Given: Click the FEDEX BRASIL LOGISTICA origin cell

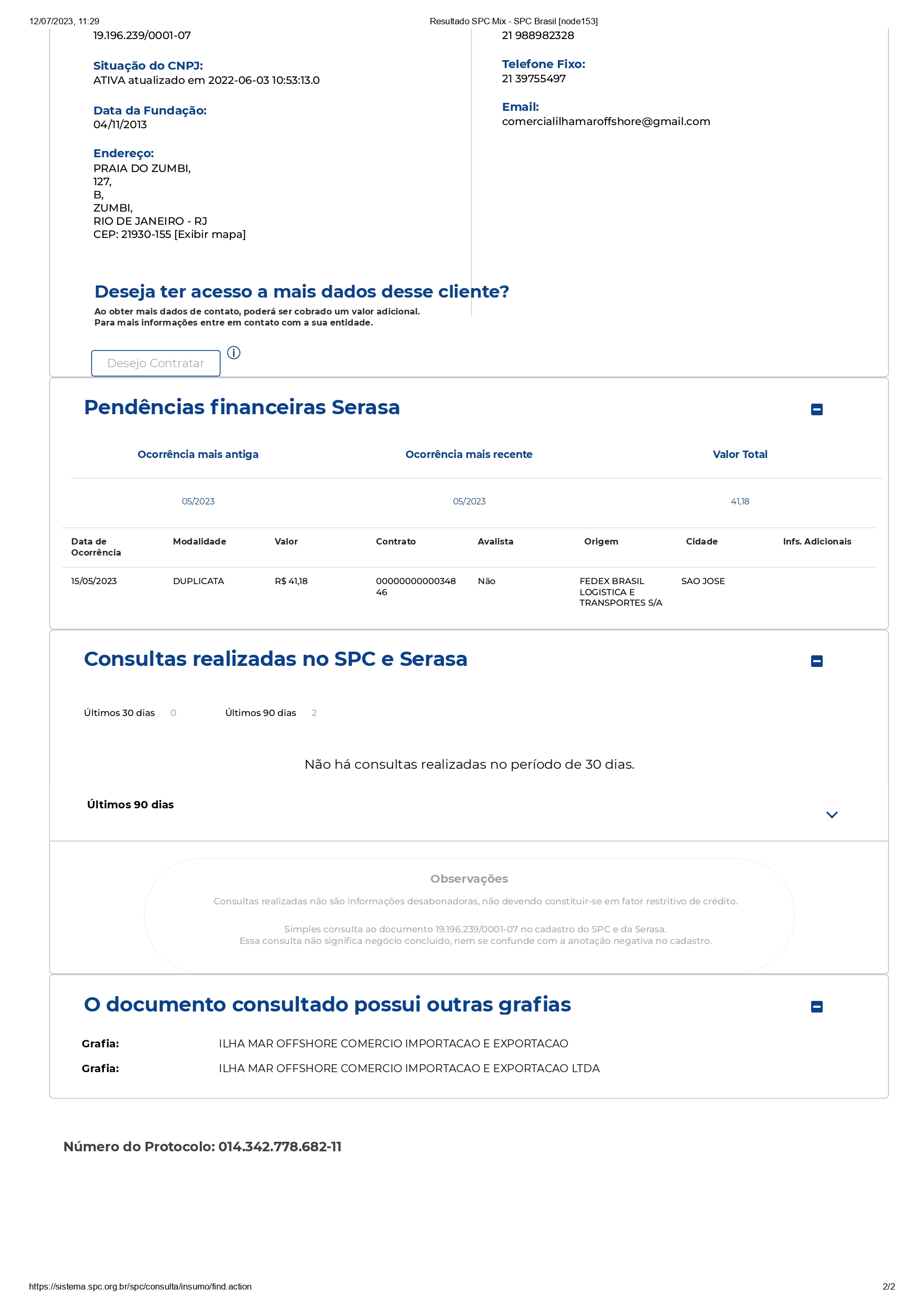Looking at the screenshot, I should pos(620,592).
